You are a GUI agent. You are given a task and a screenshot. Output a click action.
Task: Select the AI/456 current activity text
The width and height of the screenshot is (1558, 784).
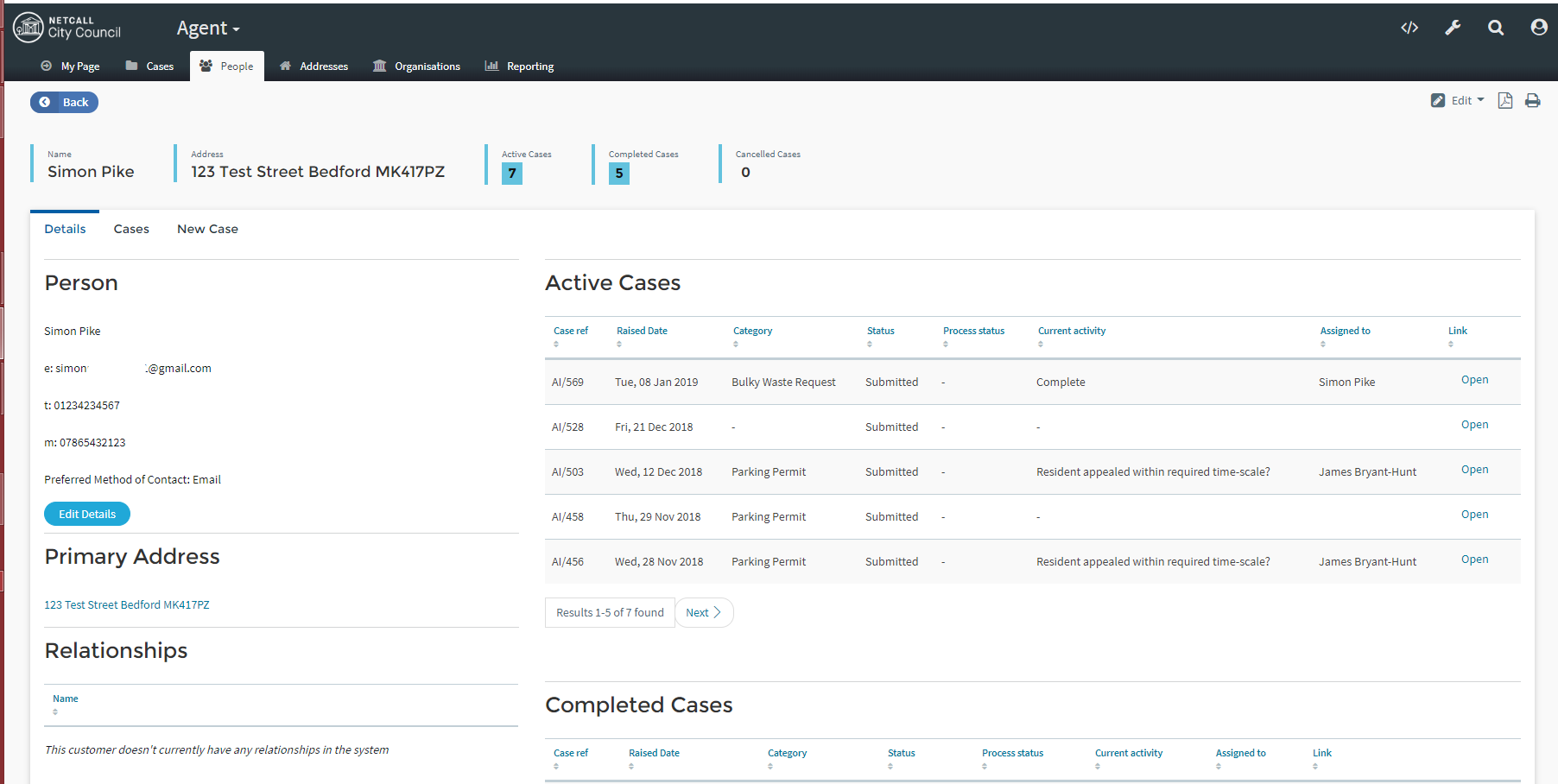1153,562
